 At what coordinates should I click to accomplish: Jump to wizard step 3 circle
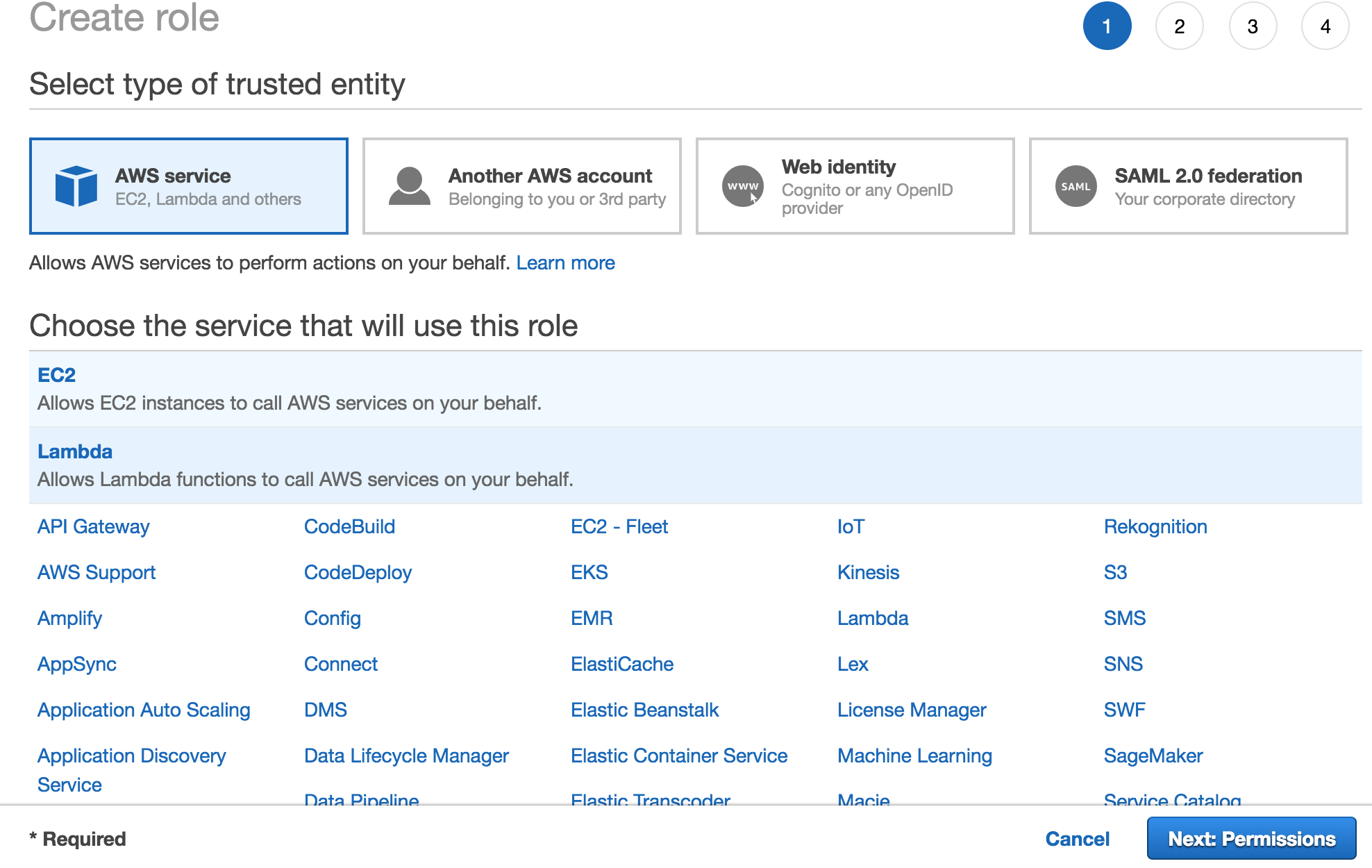(x=1252, y=26)
